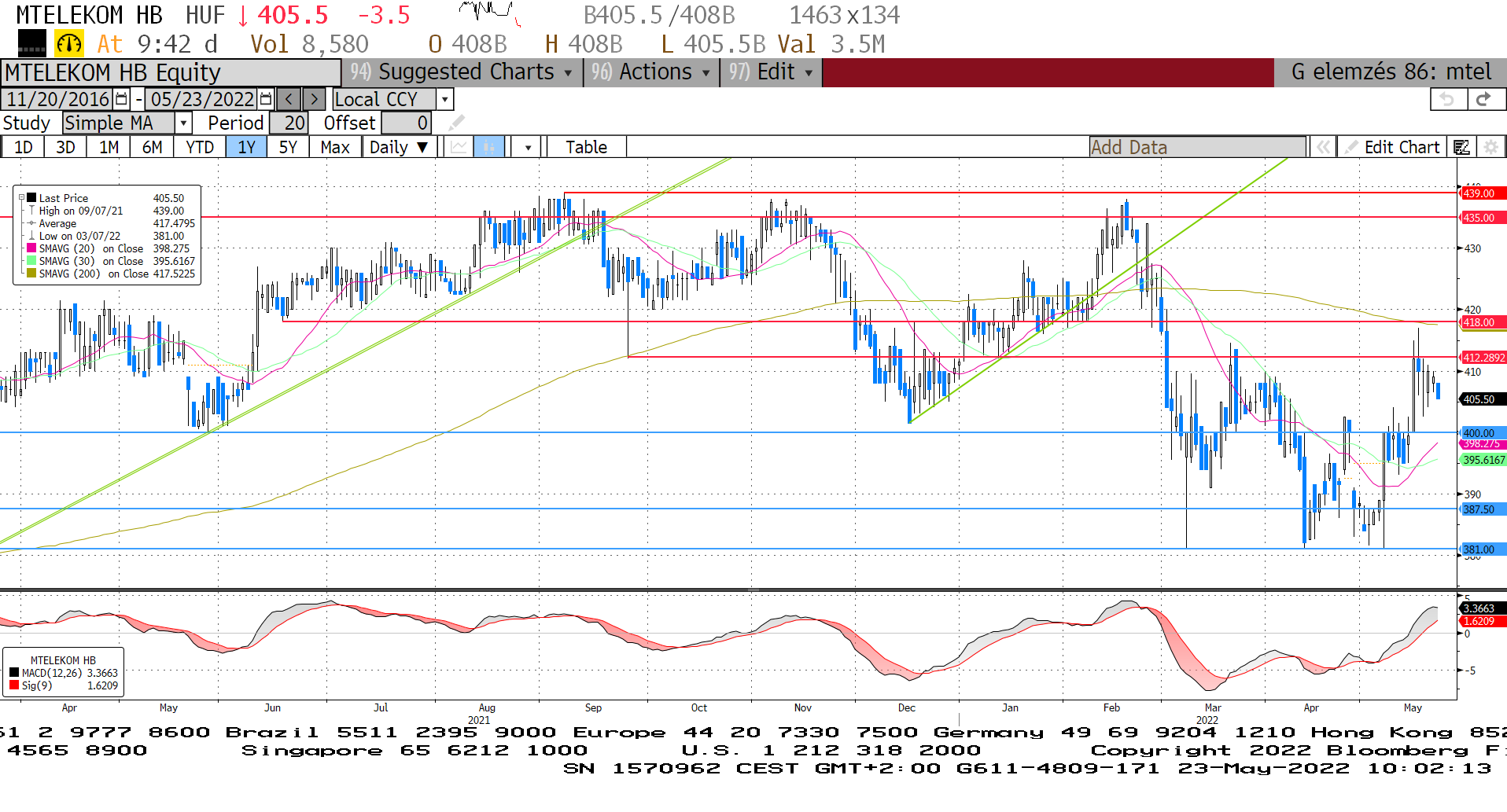Open chart settings gear icon

click(x=1490, y=147)
